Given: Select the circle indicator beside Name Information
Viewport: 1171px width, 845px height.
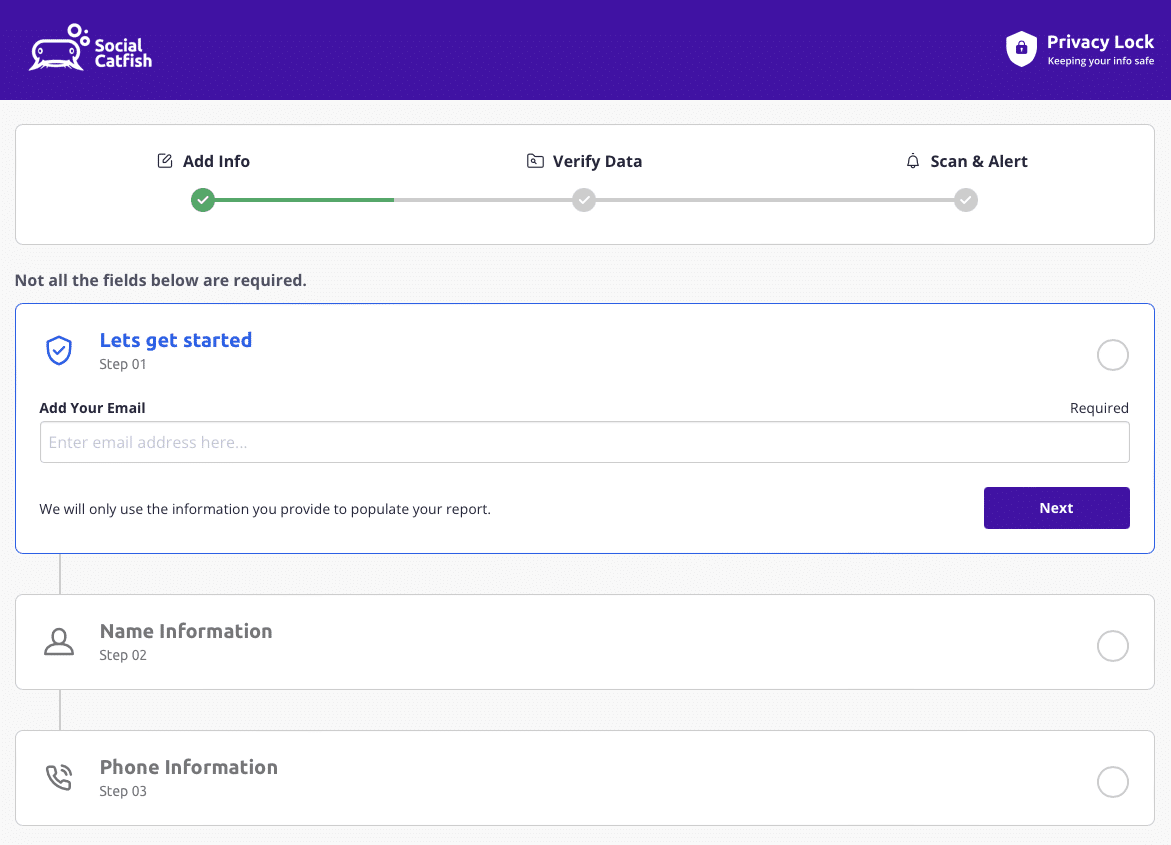Looking at the screenshot, I should [x=1112, y=646].
